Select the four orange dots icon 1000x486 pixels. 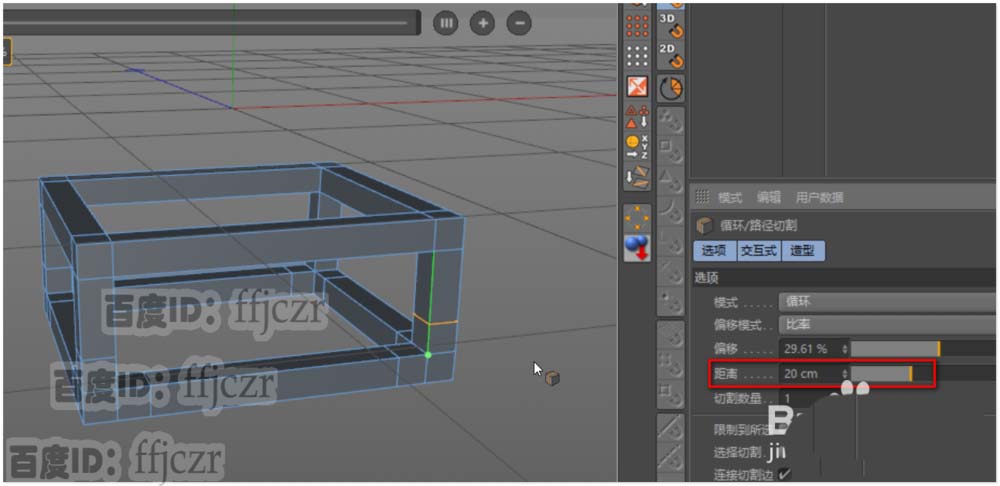pyautogui.click(x=637, y=219)
